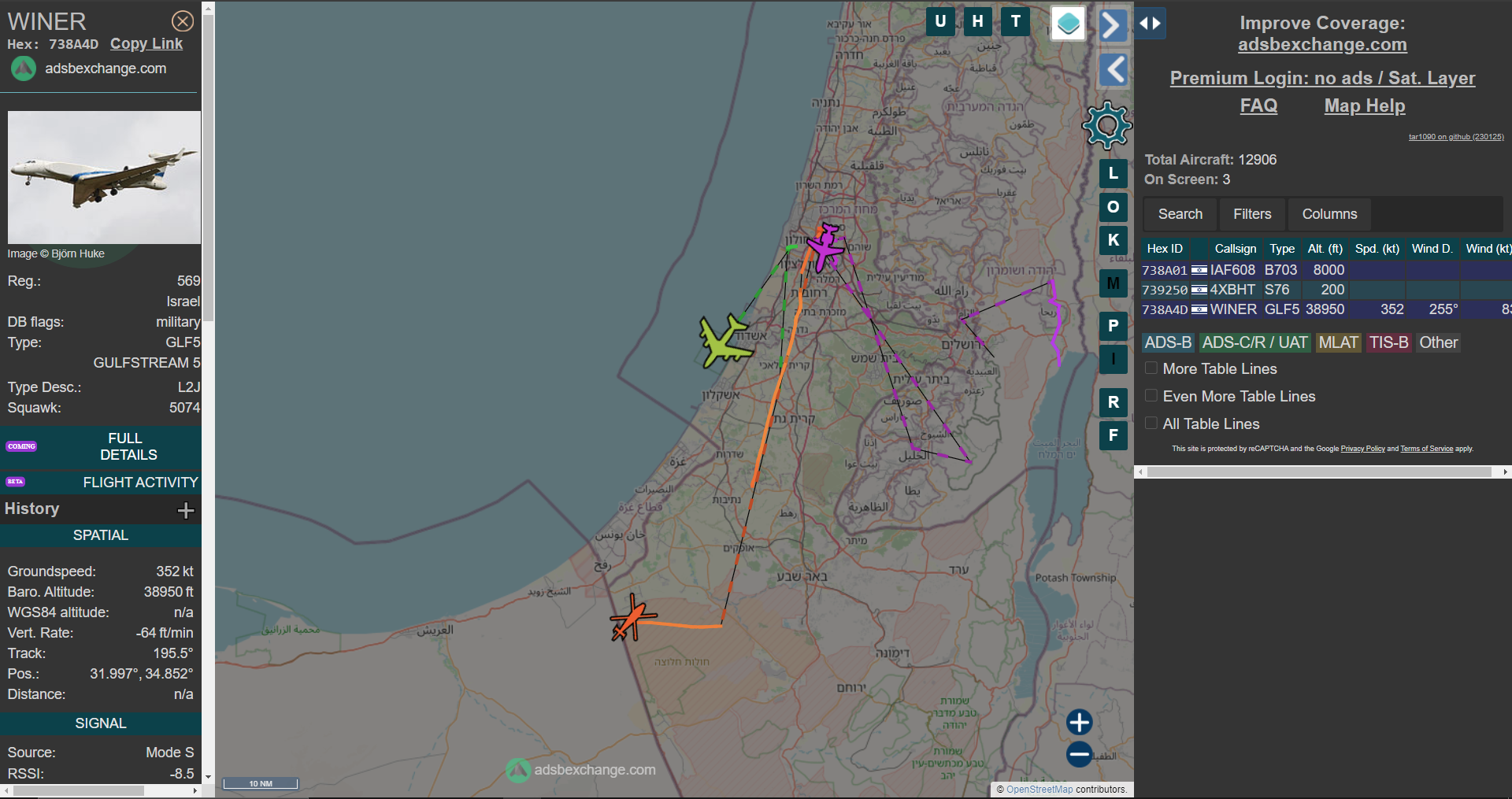Click the MLAT legend color label
Viewport: 1512px width, 799px height.
(x=1338, y=342)
